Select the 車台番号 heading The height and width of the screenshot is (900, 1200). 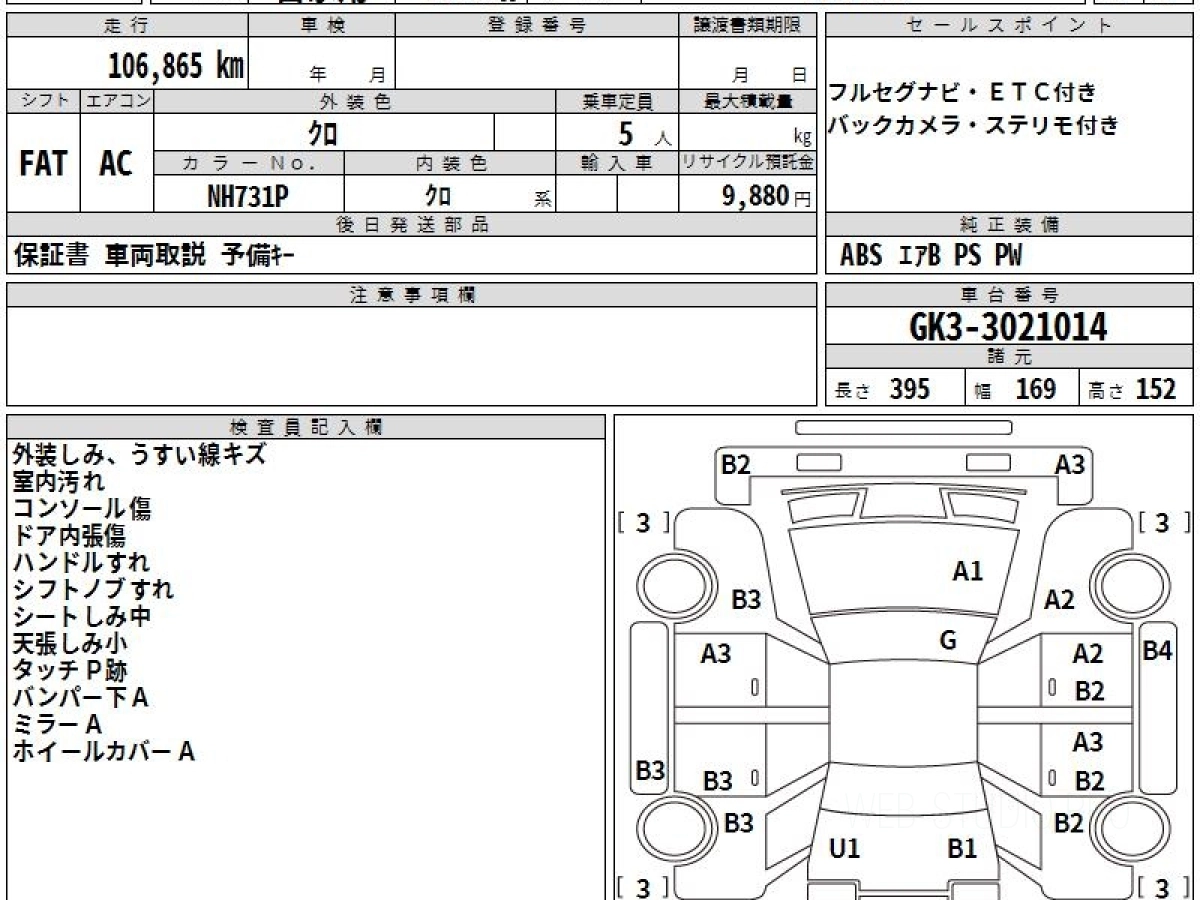1009,295
